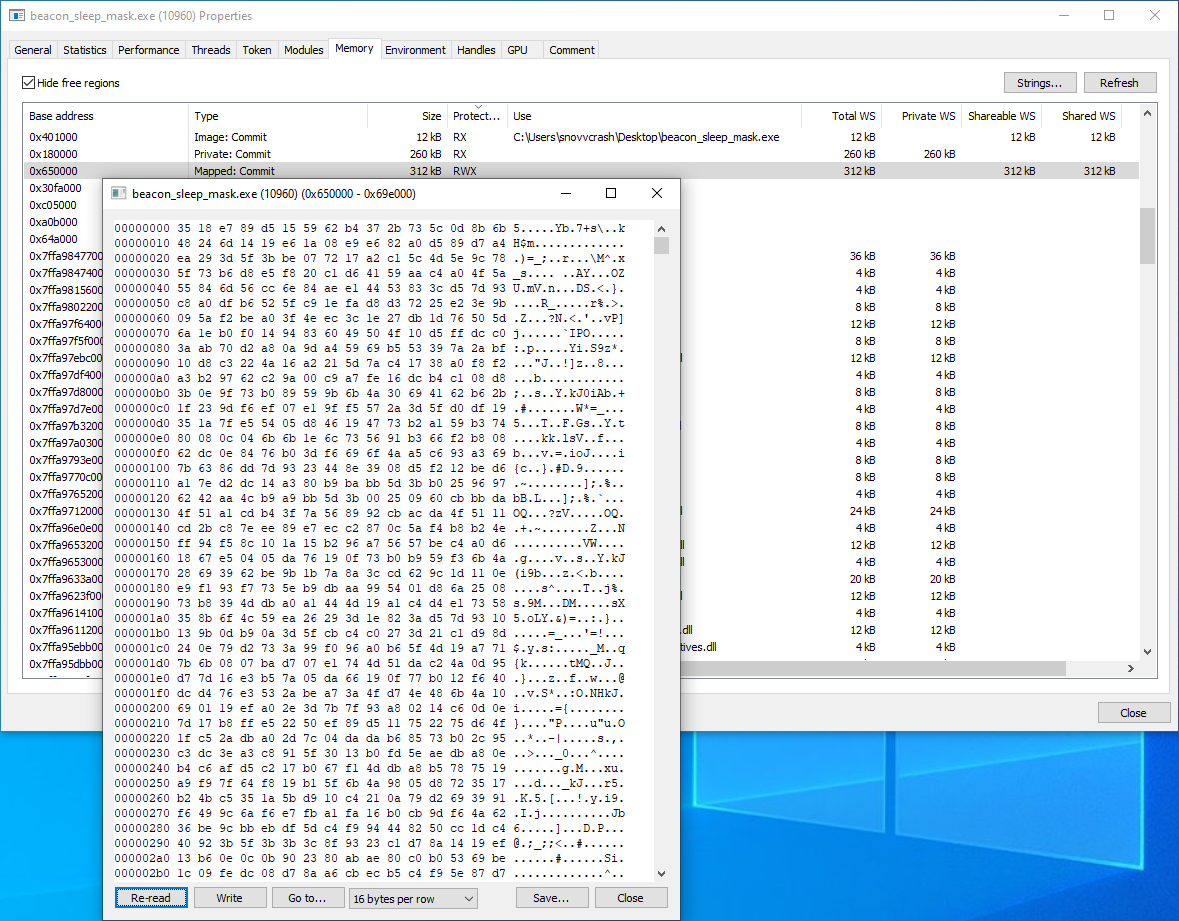Uncheck Hide free regions checkbox
Screen dimensions: 1179x921
point(29,83)
